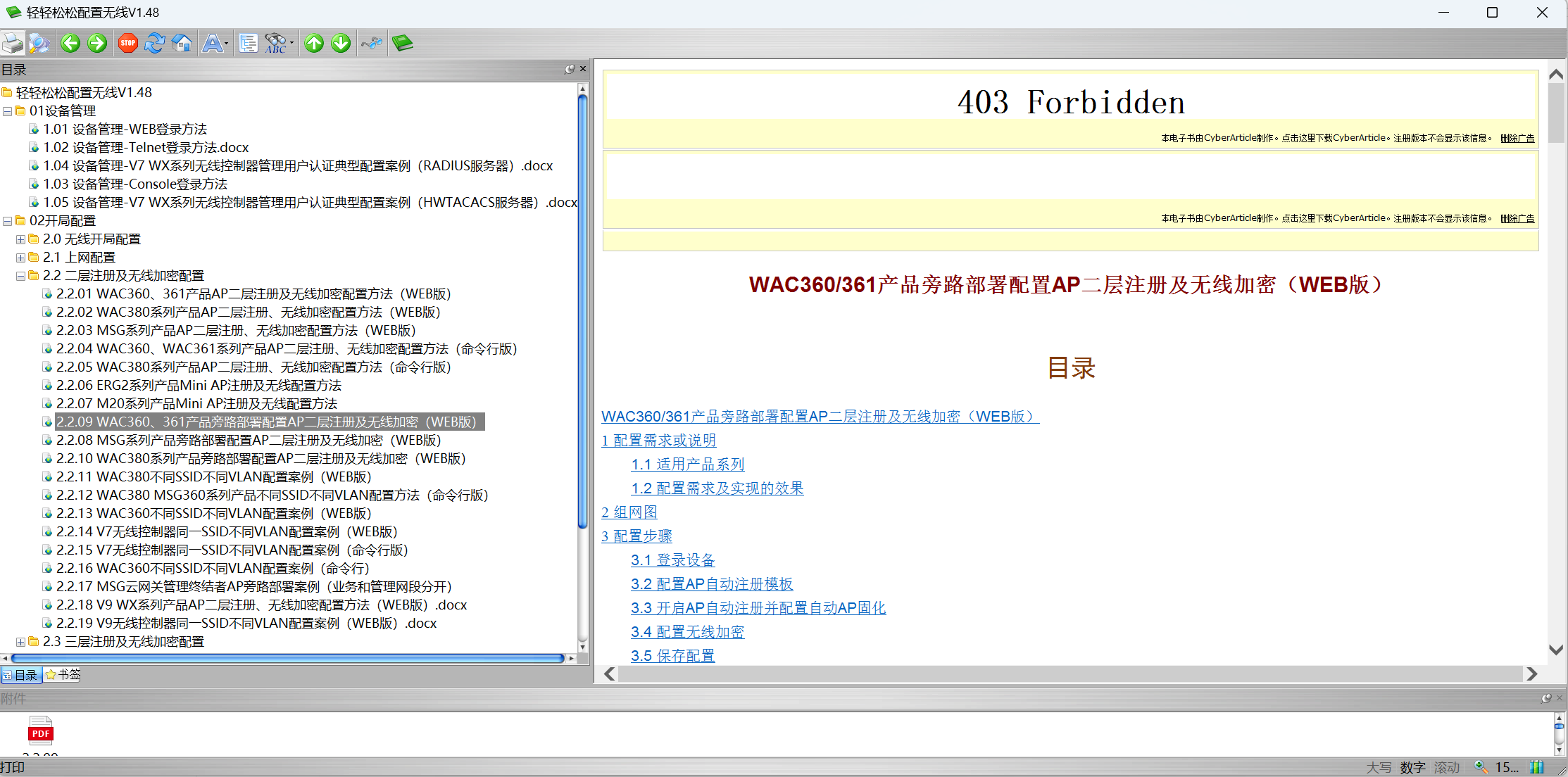Expand the 2.3 三层注册及无线加密配置 folder

click(20, 642)
